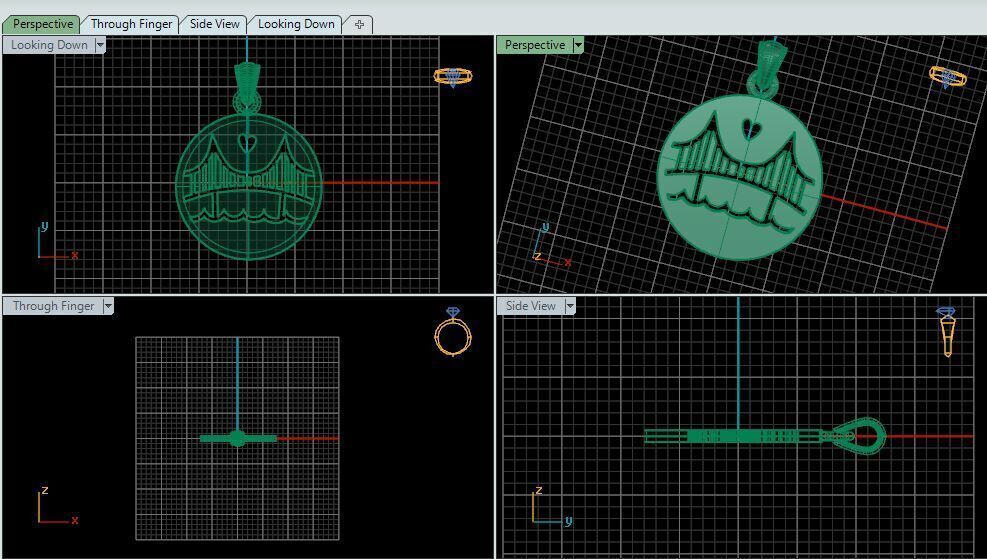Click the axis indicator in Looking Down viewport

[57, 241]
